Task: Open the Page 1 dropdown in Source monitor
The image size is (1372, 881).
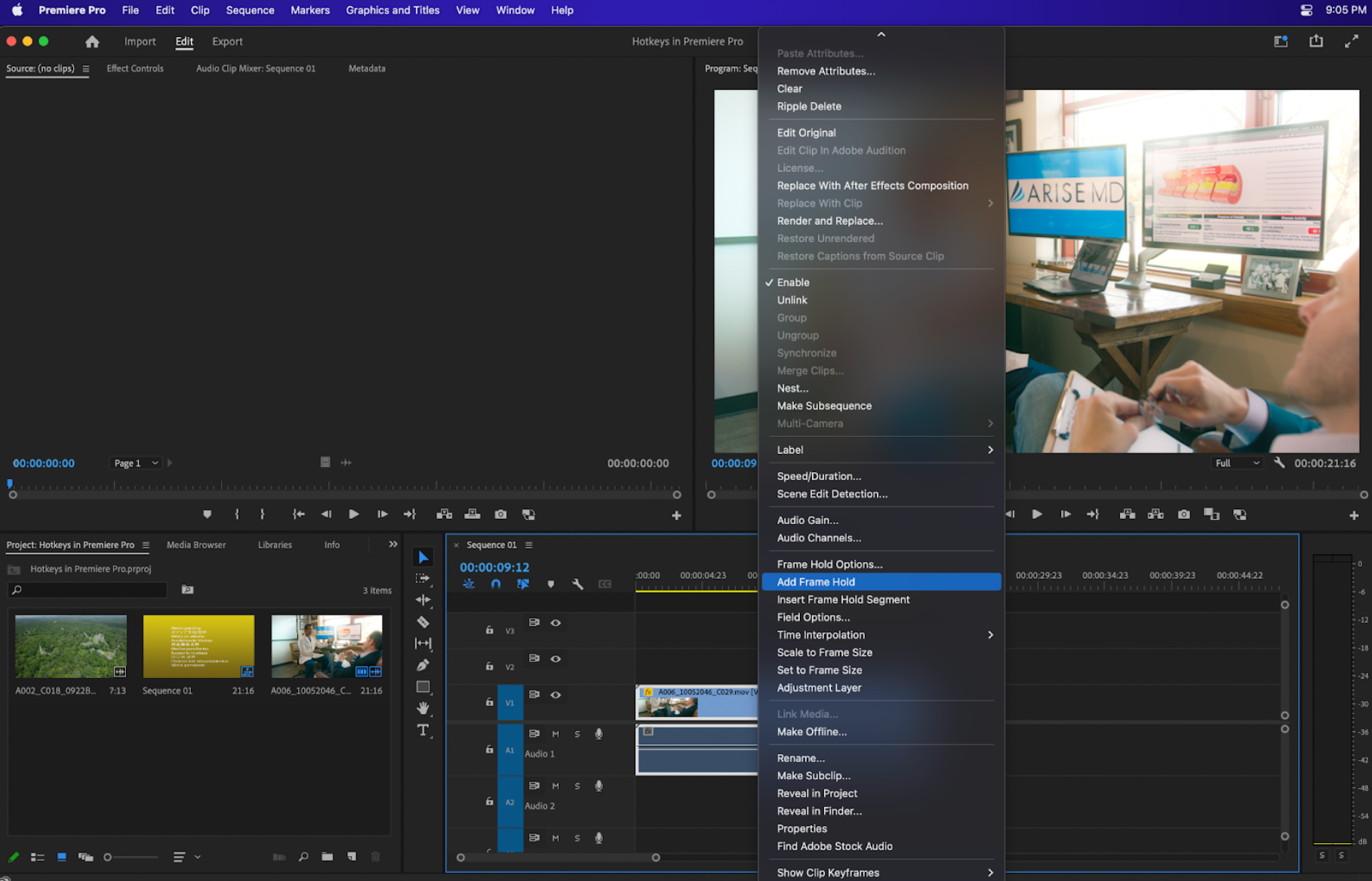Action: (136, 463)
